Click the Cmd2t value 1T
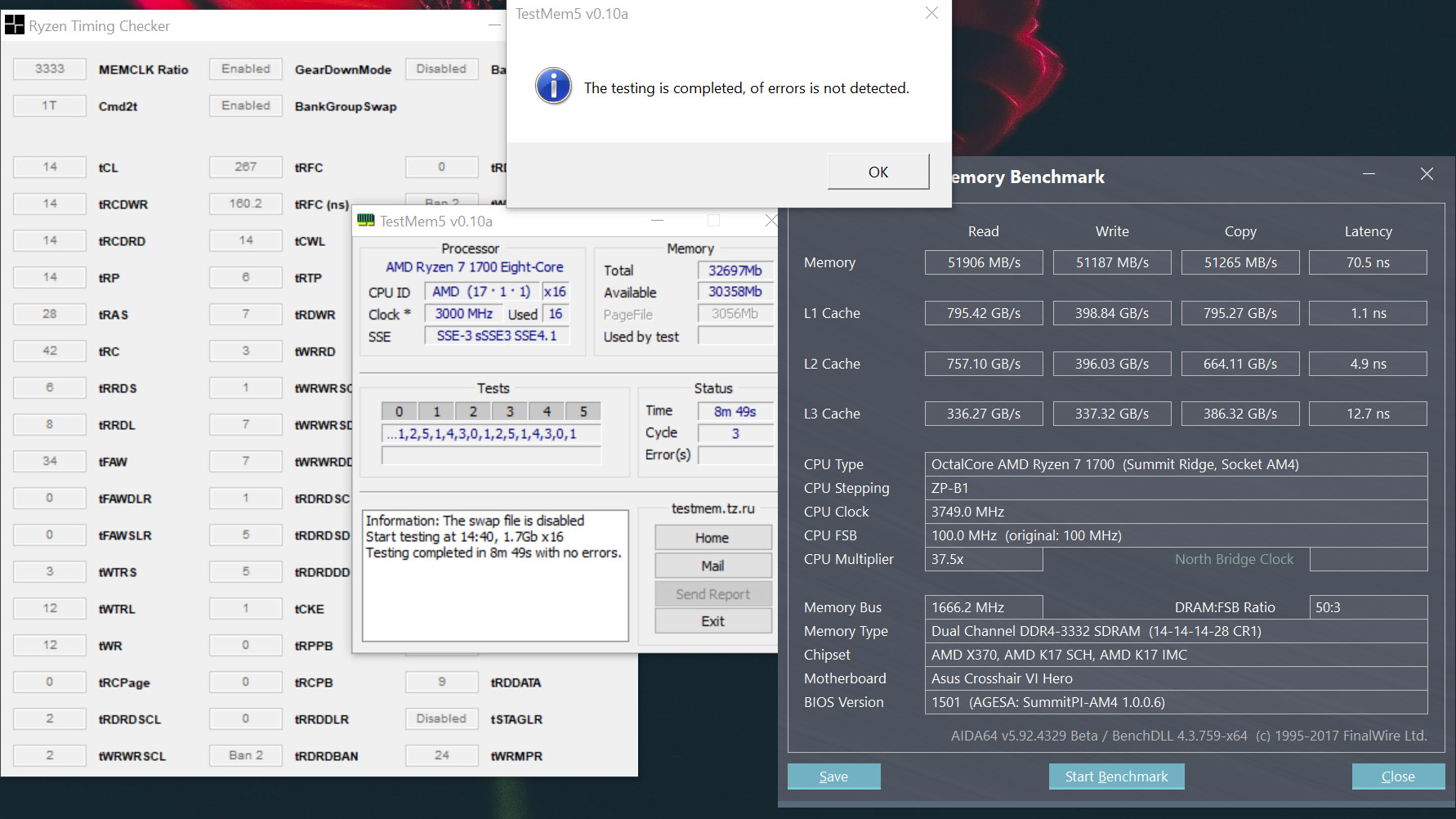The width and height of the screenshot is (1456, 819). [50, 105]
